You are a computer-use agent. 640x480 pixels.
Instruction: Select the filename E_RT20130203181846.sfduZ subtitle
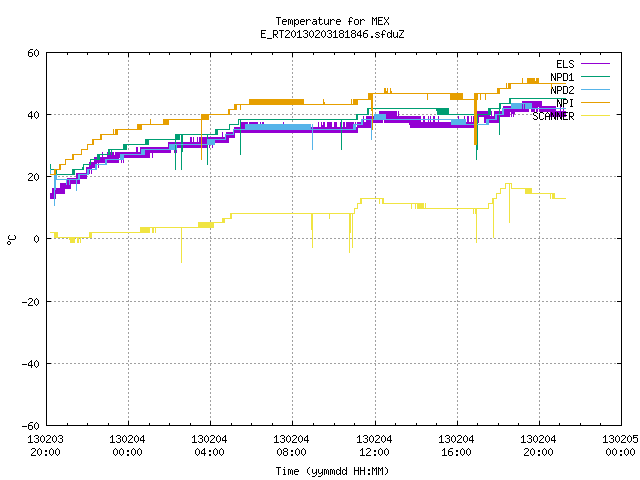[x=332, y=34]
